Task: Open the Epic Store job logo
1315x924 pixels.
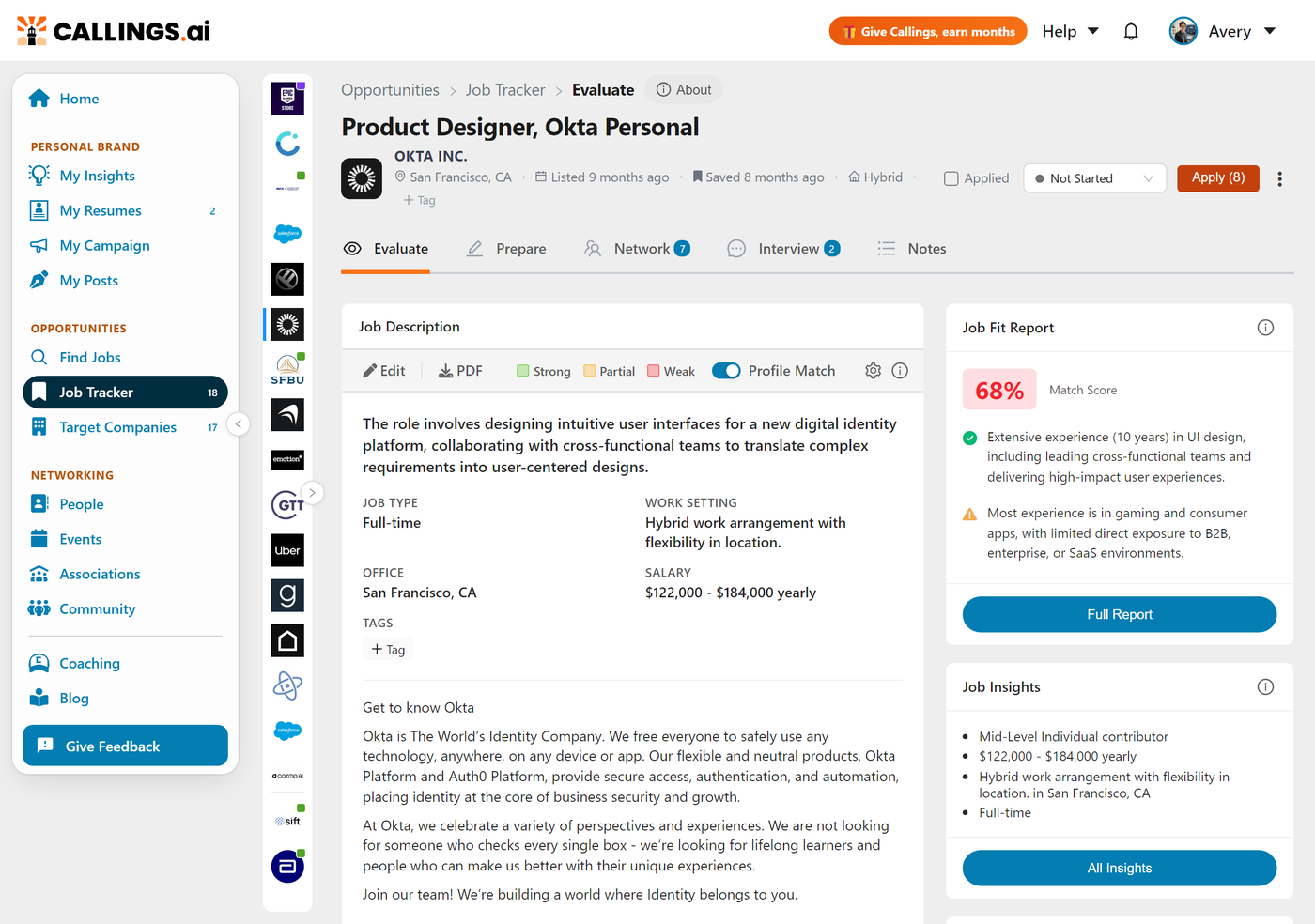Action: [287, 99]
